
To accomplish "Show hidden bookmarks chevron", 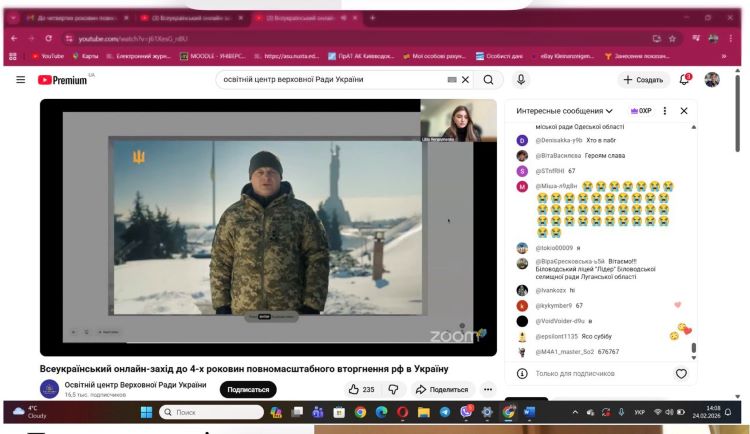I will click(x=724, y=56).
